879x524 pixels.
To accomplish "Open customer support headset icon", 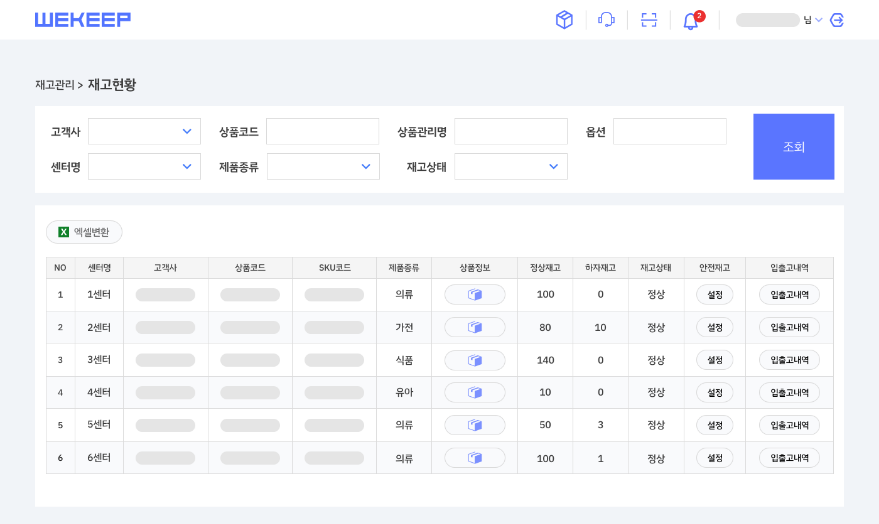I will [606, 20].
